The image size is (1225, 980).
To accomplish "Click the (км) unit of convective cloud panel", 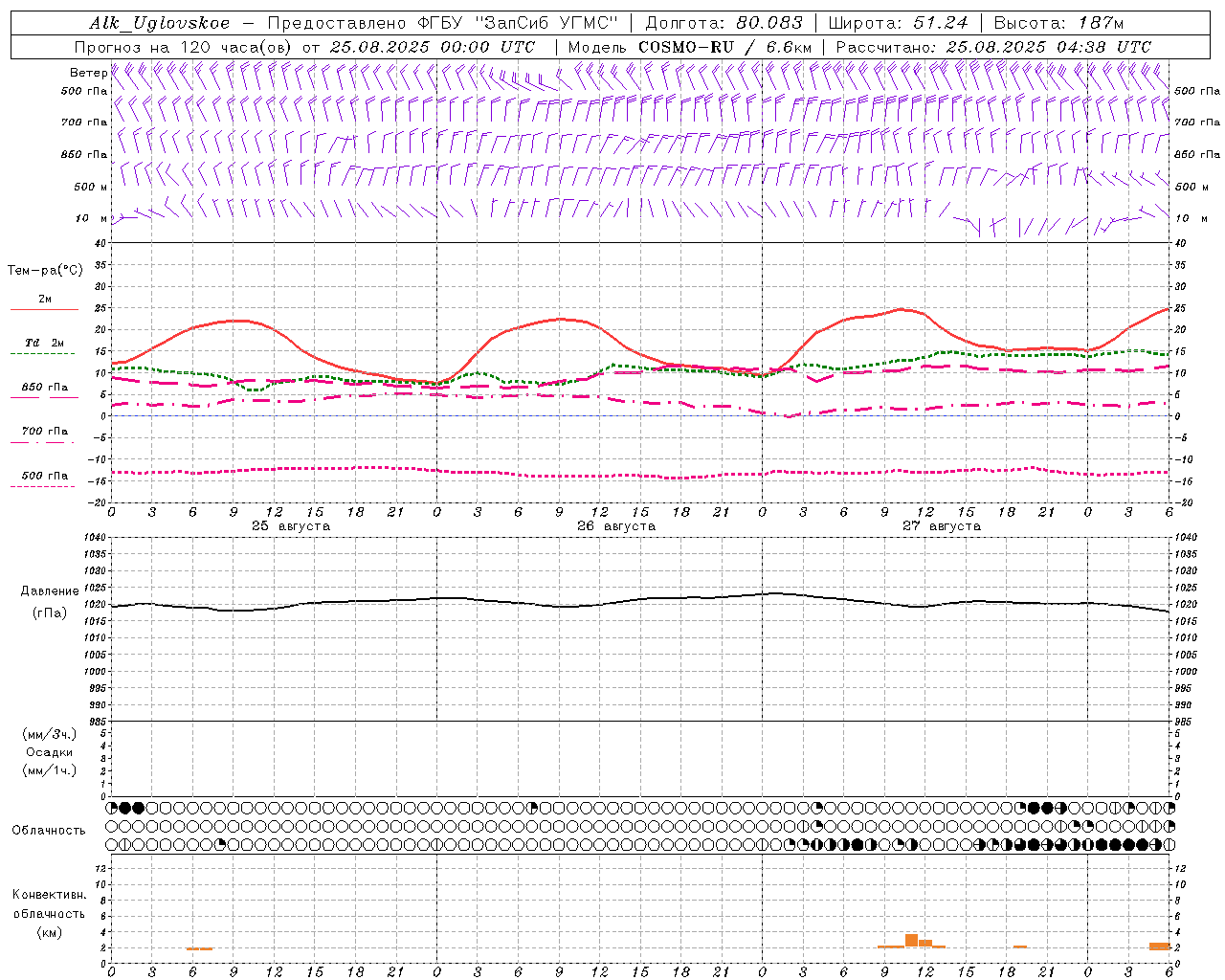I will [49, 932].
